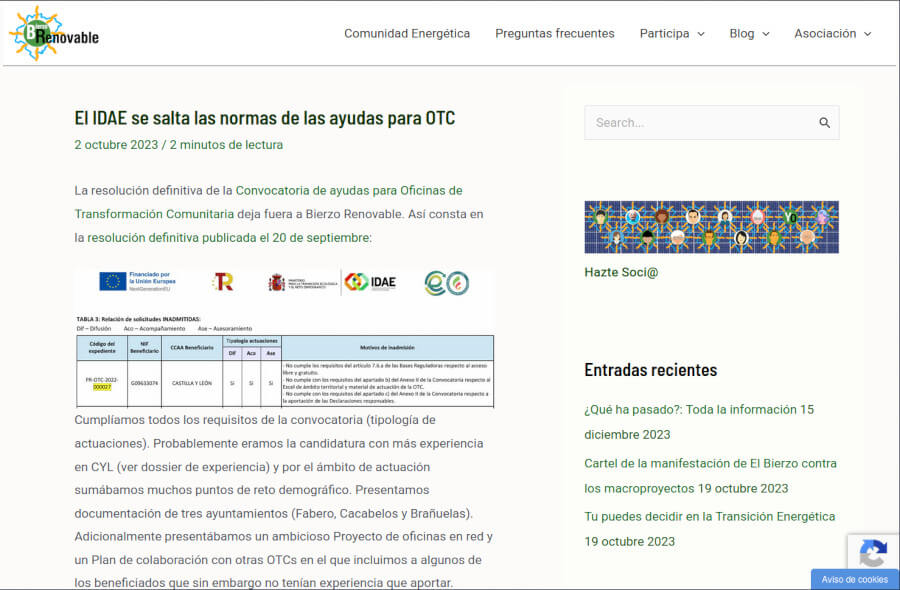
Task: Click the Aviso de cookies button
Action: [x=854, y=579]
